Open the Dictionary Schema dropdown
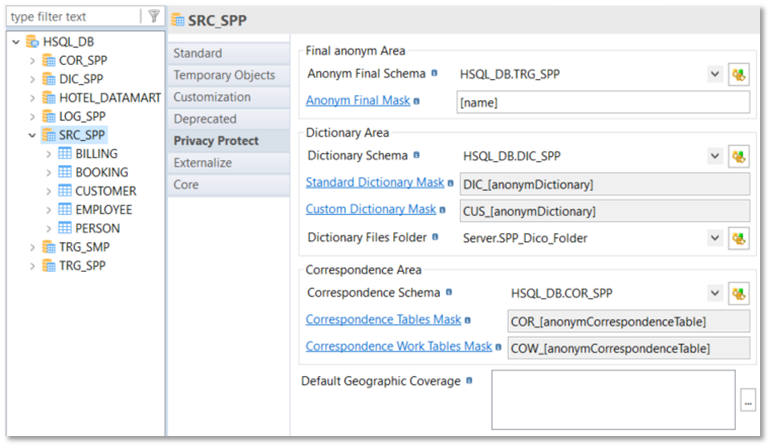 point(714,156)
